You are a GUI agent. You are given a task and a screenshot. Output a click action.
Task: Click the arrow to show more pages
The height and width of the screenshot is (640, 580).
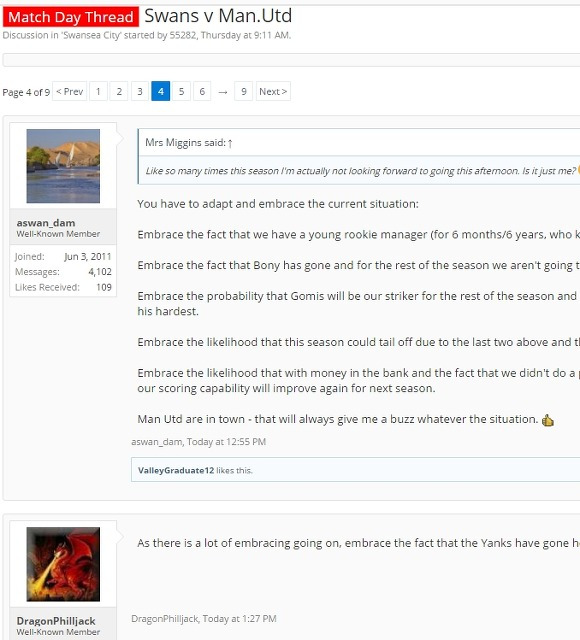coord(222,92)
